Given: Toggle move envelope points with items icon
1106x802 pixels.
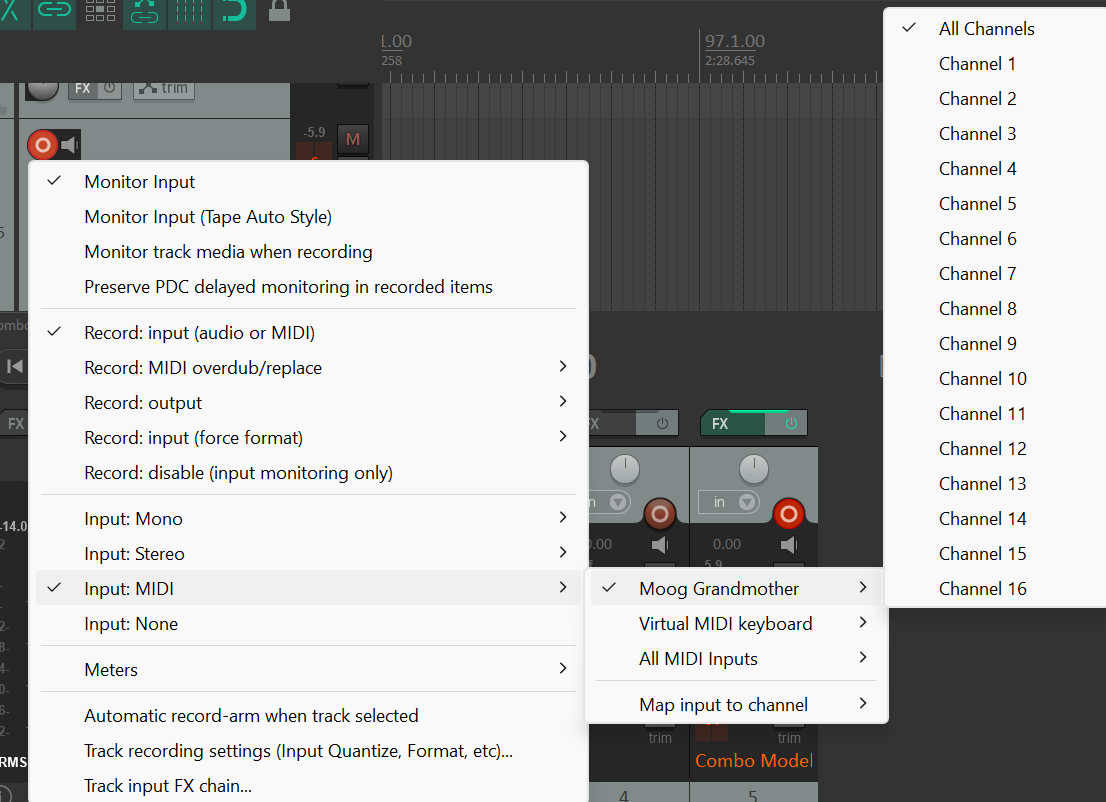Looking at the screenshot, I should coord(145,12).
